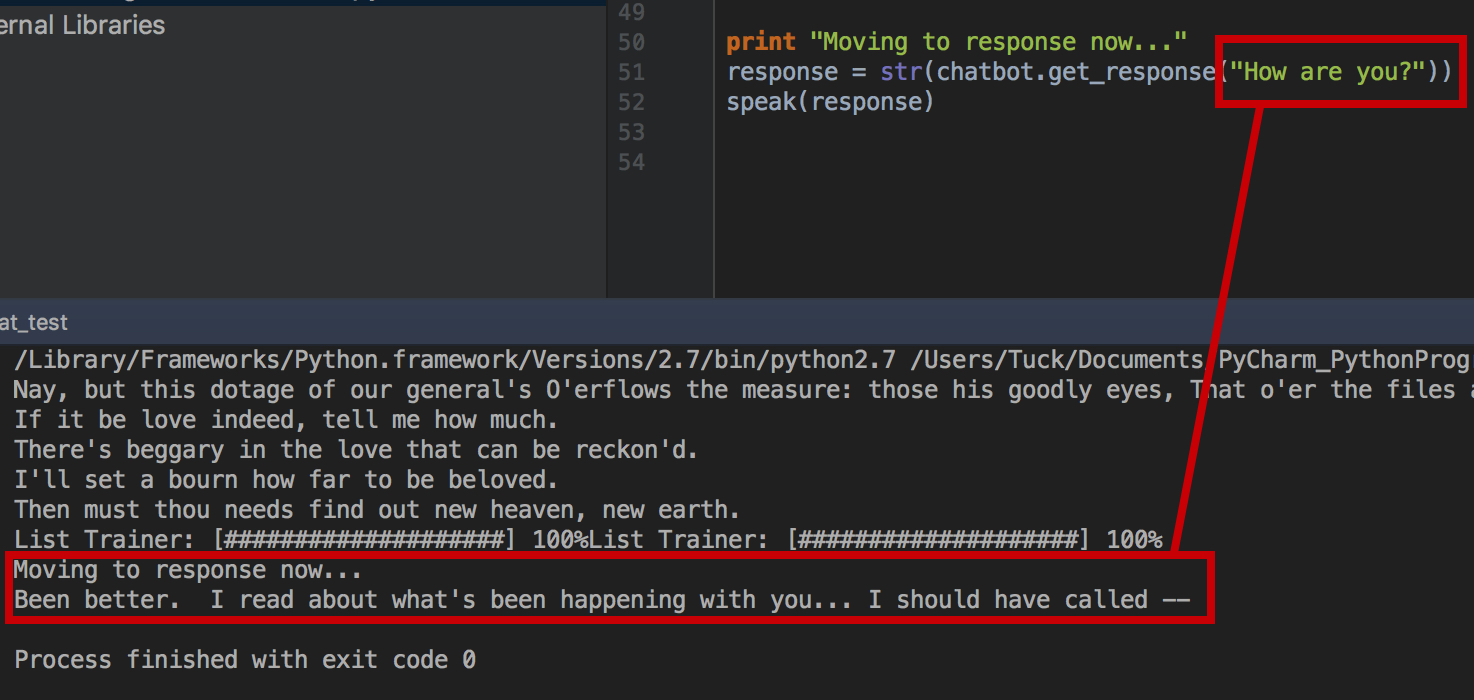Click line number 54 in the gutter
The height and width of the screenshot is (700, 1474).
[x=632, y=163]
